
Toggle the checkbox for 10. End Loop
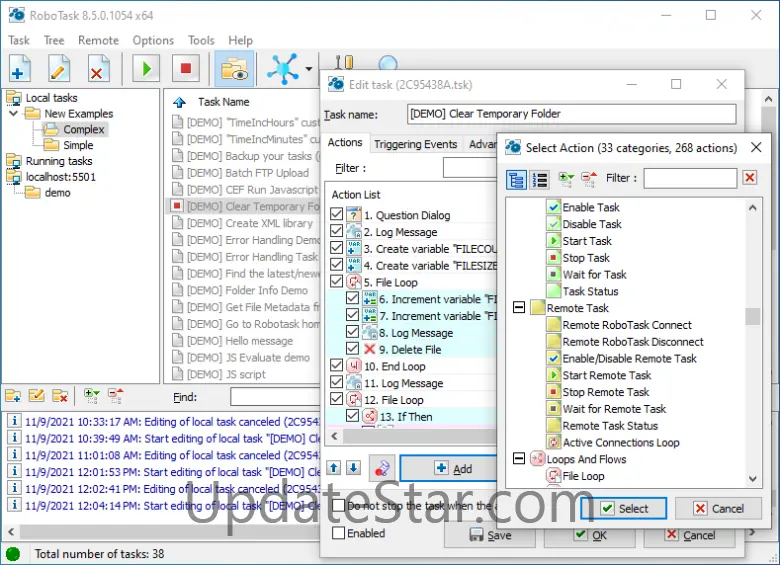click(337, 365)
